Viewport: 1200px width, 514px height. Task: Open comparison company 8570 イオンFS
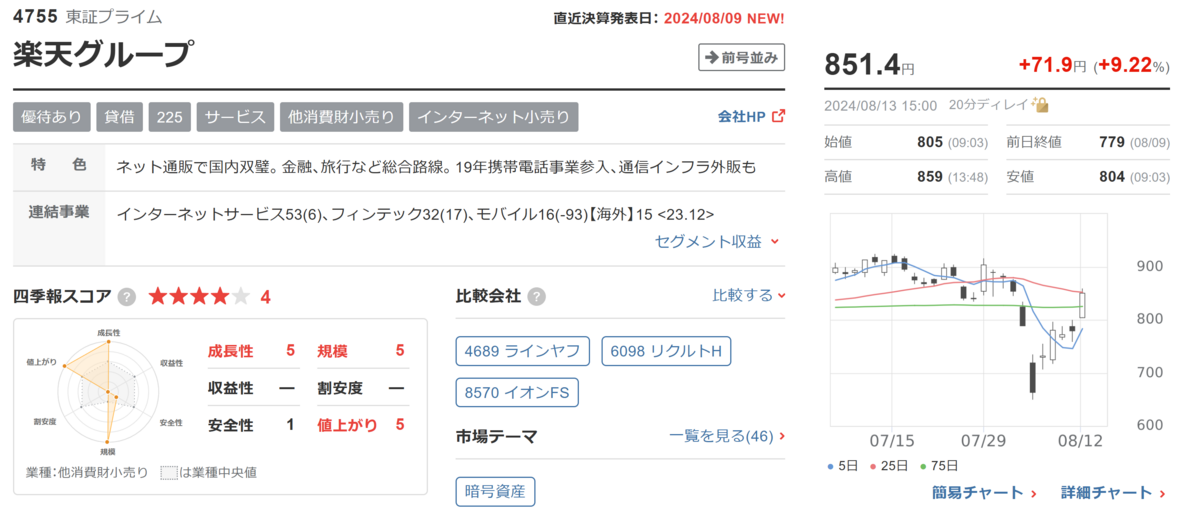pyautogui.click(x=517, y=393)
